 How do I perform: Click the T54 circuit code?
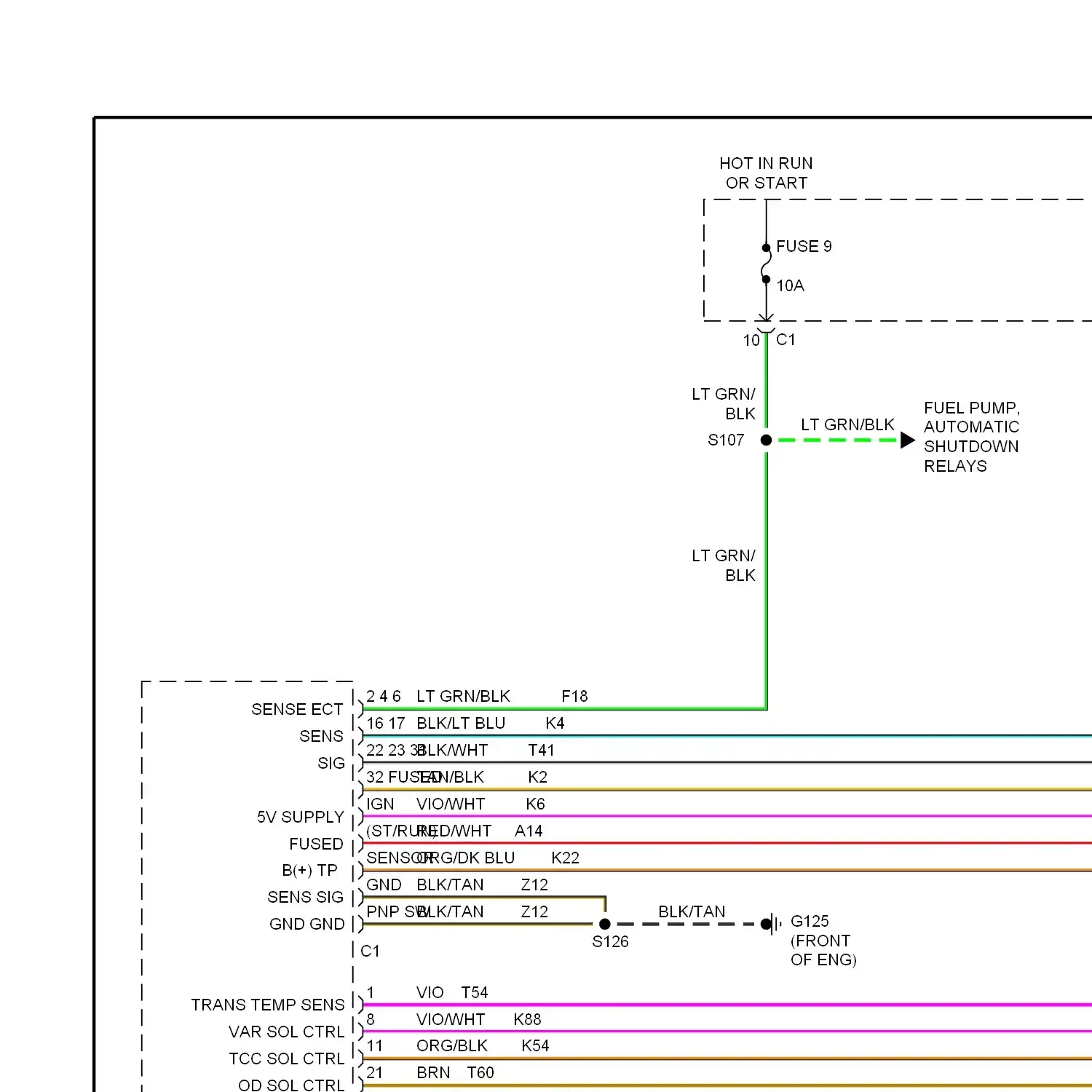click(475, 992)
